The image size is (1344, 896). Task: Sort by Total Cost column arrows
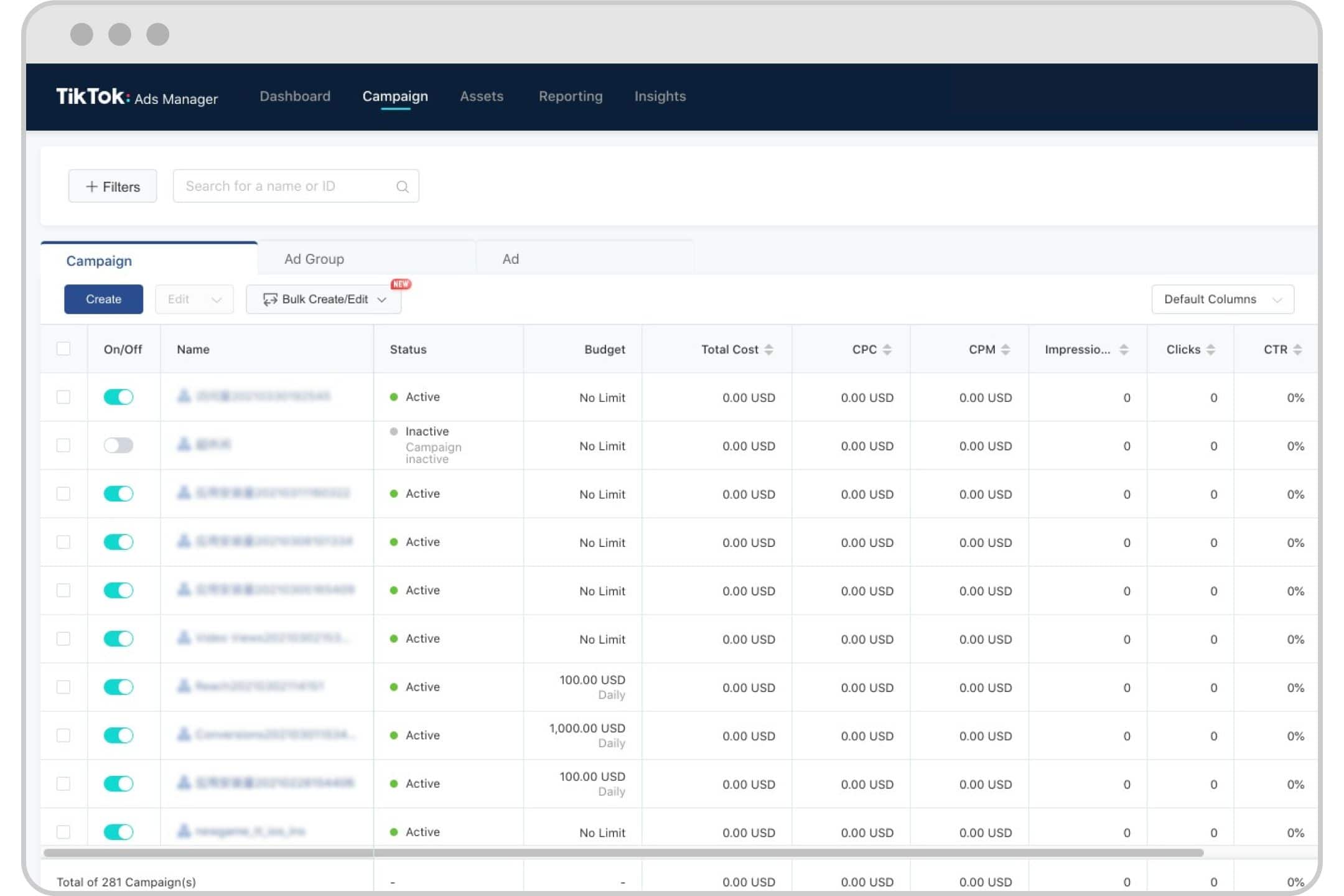pyautogui.click(x=768, y=350)
